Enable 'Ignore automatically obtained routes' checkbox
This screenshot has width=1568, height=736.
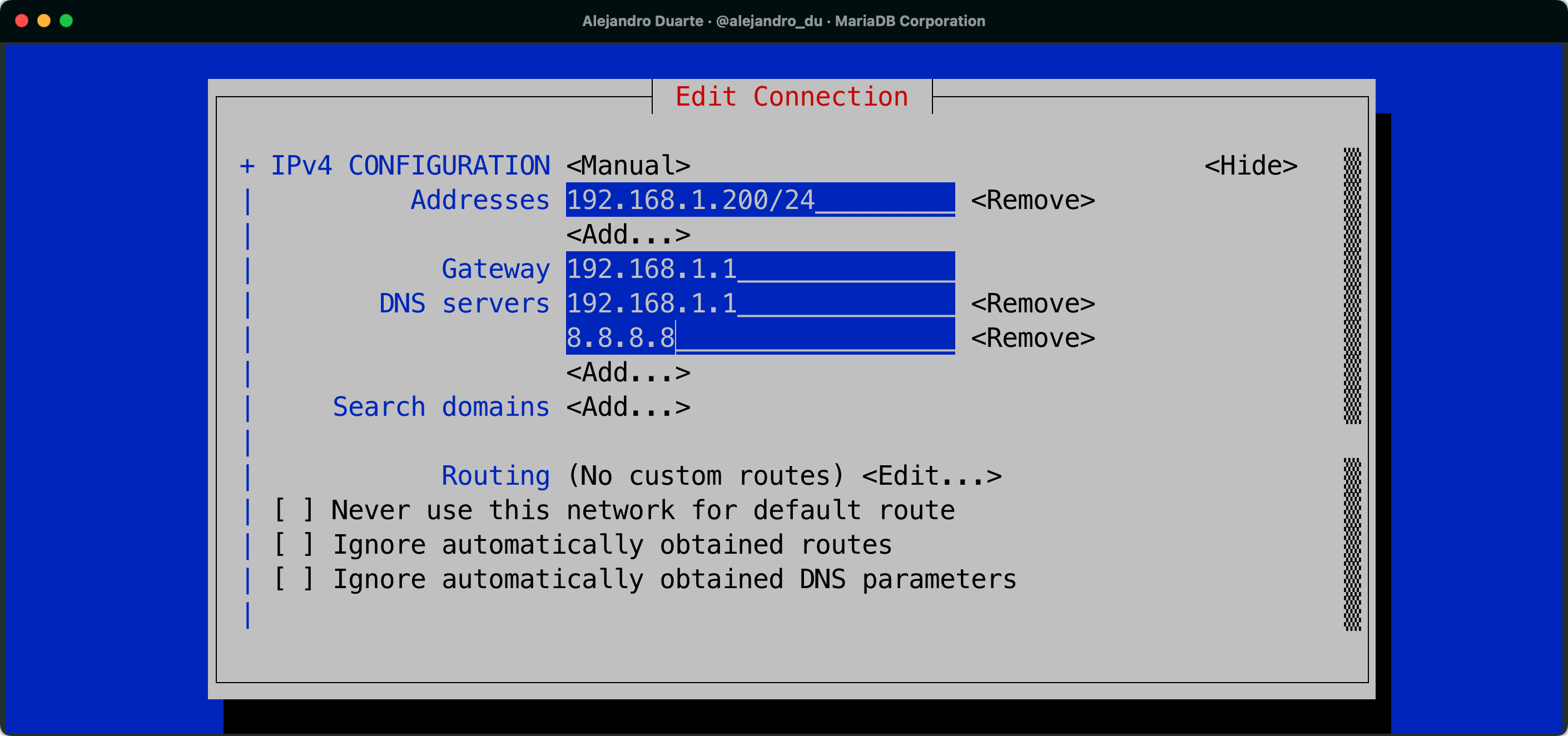(294, 544)
